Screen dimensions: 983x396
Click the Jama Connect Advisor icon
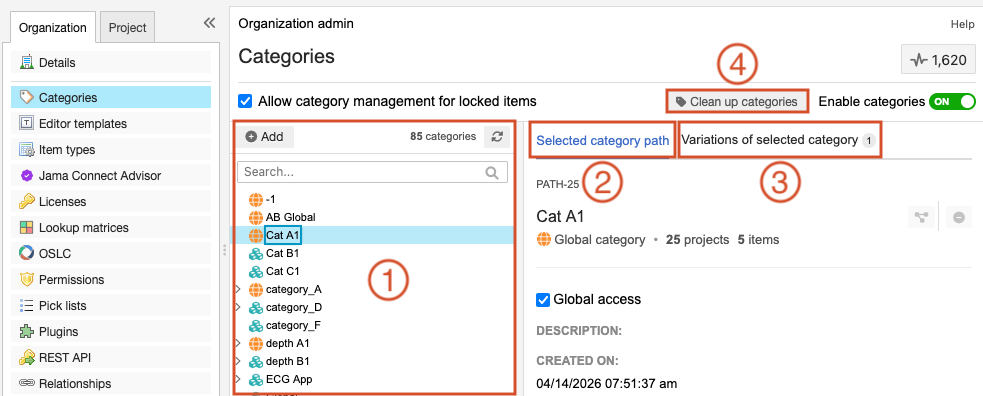tap(26, 176)
